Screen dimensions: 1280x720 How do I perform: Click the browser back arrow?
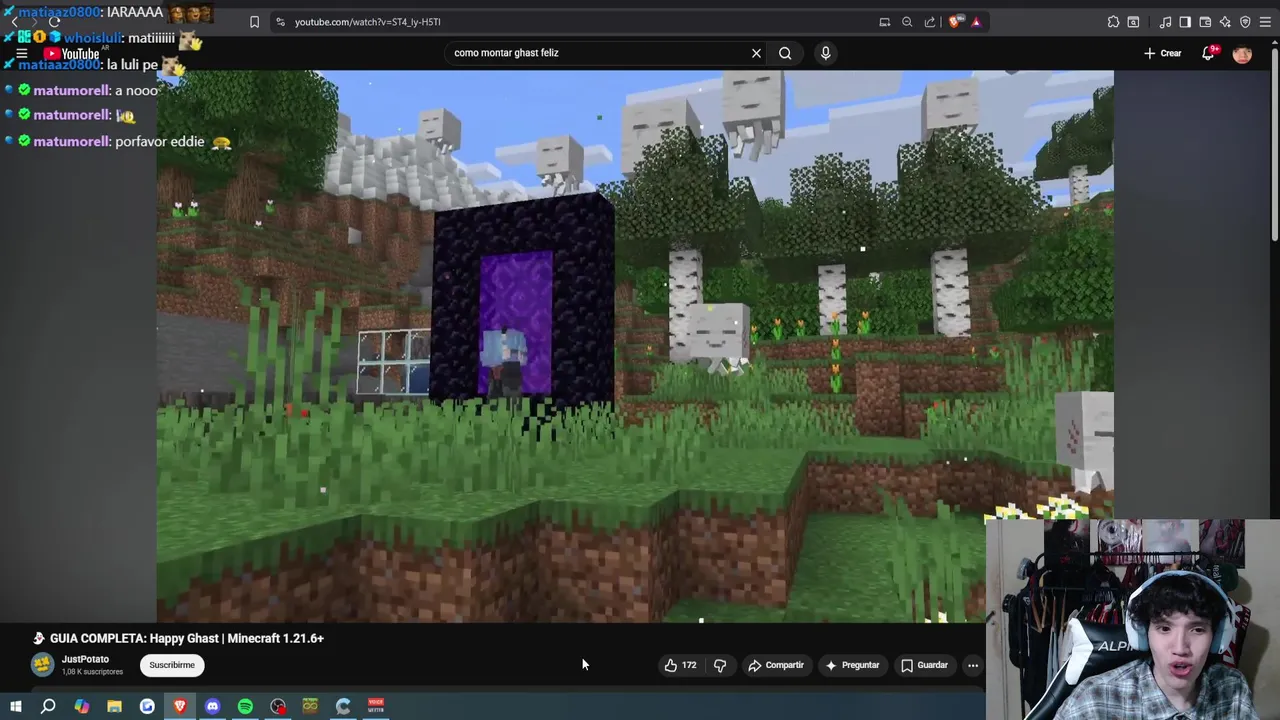[14, 21]
